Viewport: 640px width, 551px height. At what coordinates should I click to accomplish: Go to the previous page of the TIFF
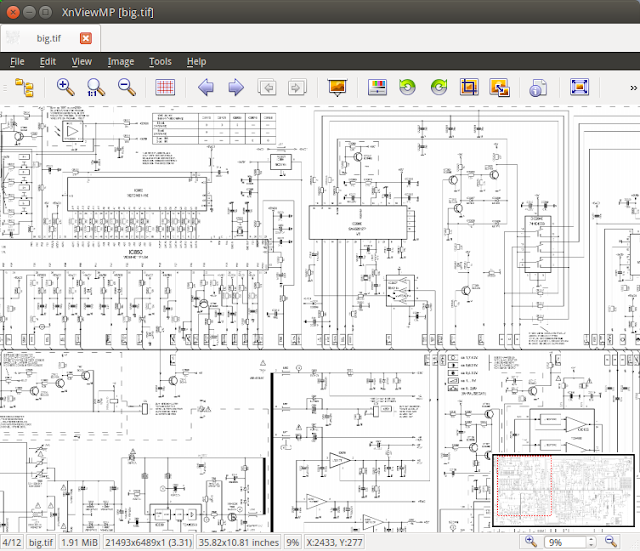(267, 87)
